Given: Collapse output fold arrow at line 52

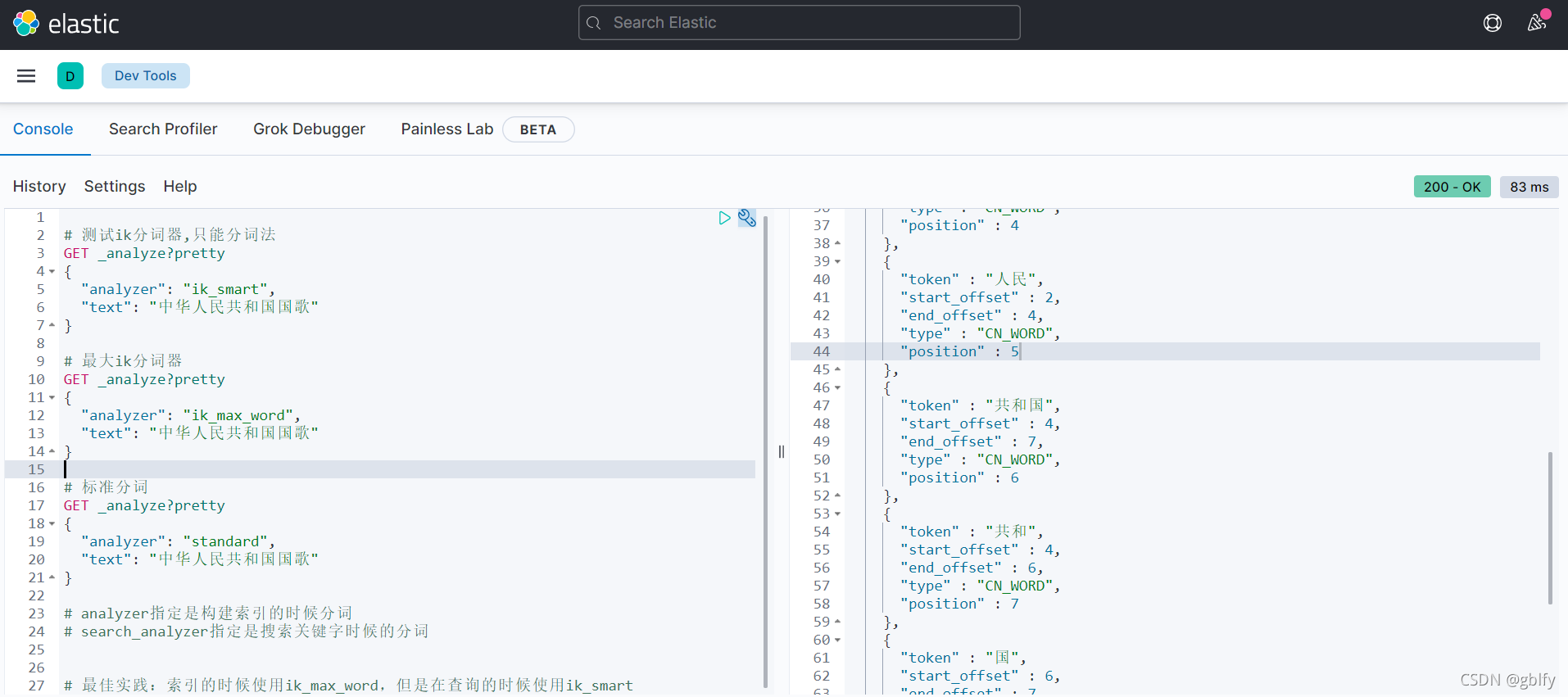Looking at the screenshot, I should (837, 496).
